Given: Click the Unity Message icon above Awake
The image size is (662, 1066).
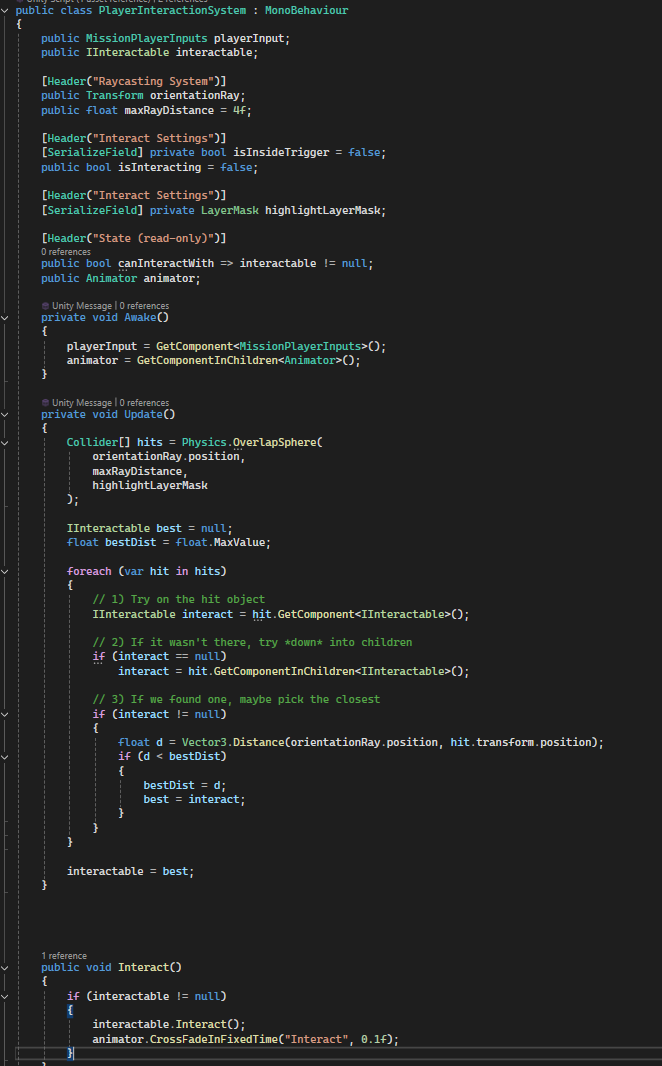Looking at the screenshot, I should [x=45, y=305].
